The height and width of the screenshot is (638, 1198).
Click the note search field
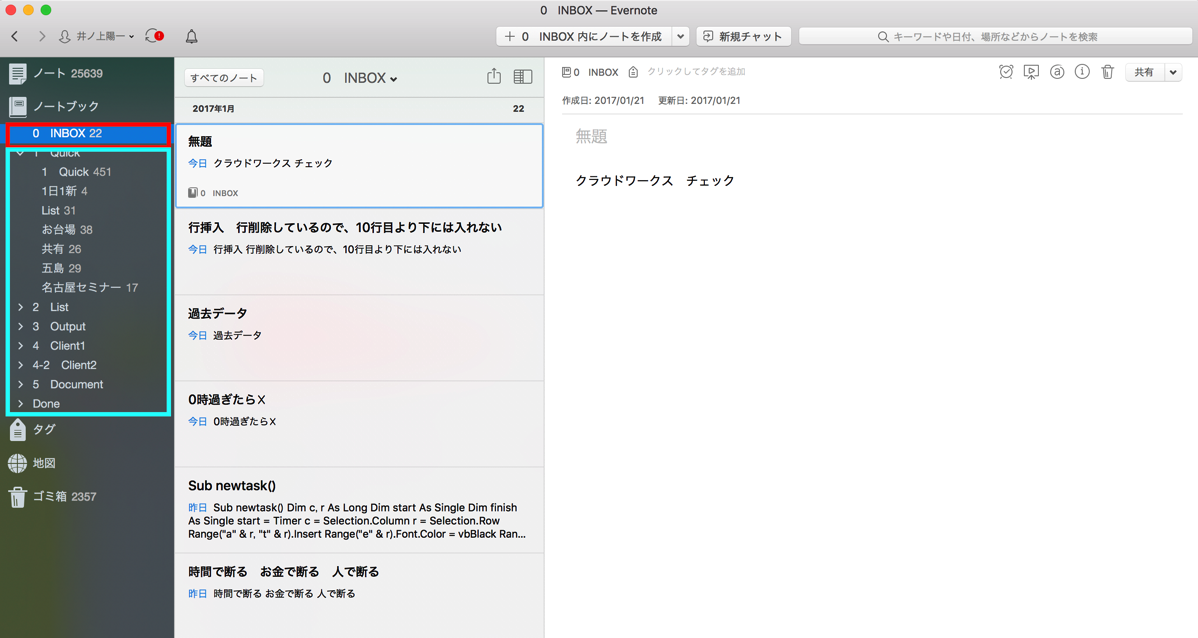(x=995, y=36)
